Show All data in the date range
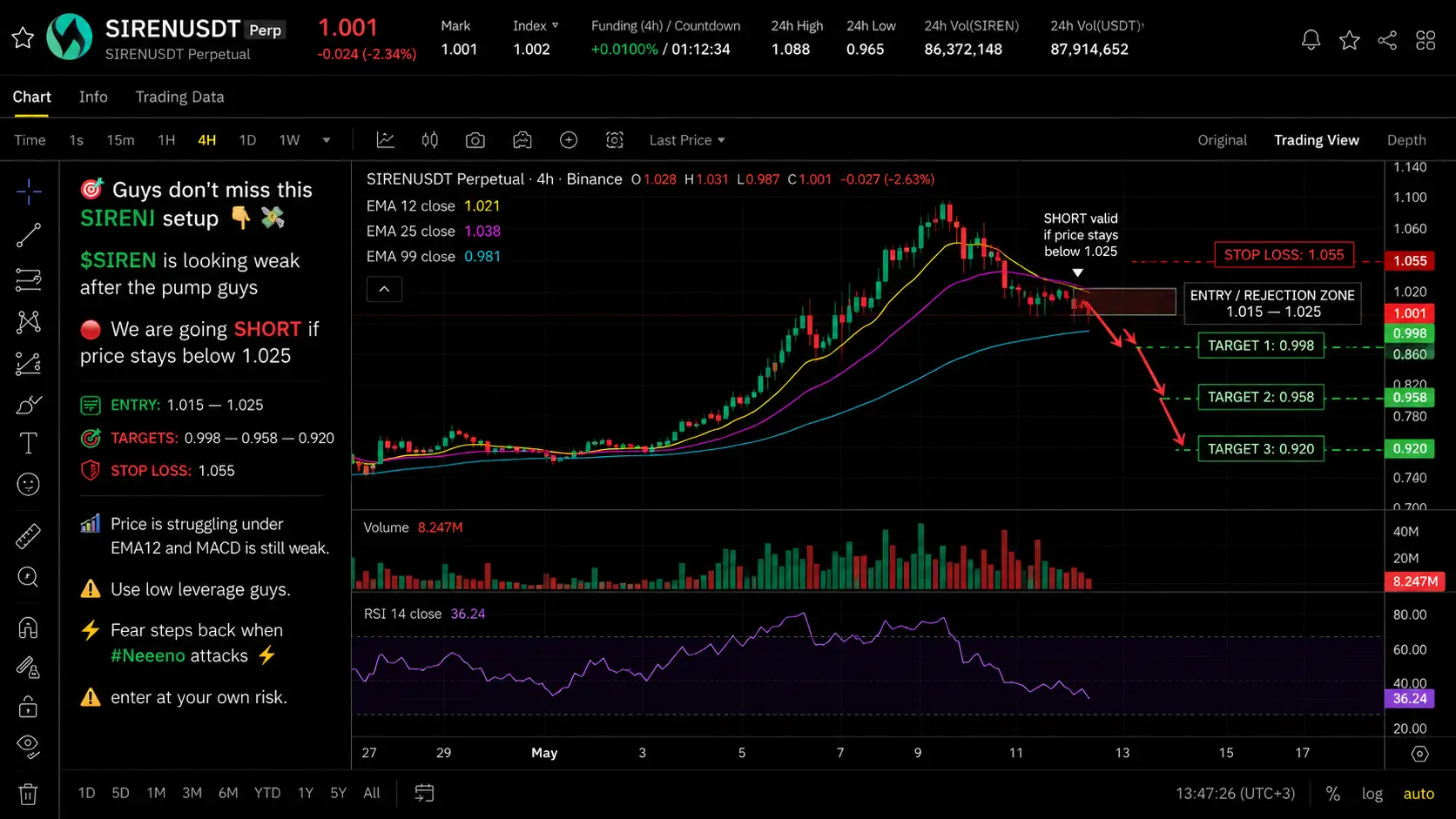 coord(372,793)
